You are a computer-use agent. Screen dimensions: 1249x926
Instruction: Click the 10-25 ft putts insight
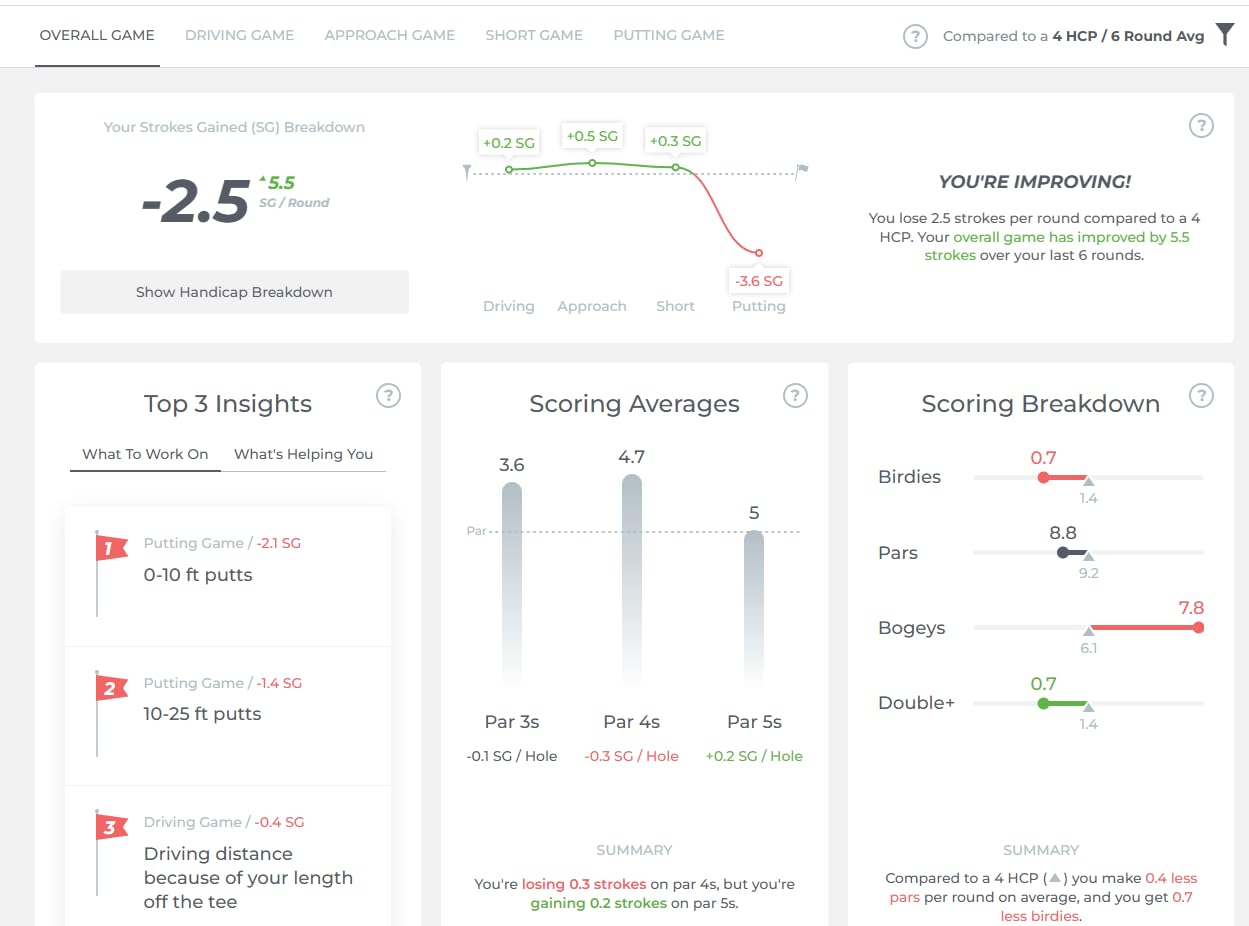(x=228, y=716)
